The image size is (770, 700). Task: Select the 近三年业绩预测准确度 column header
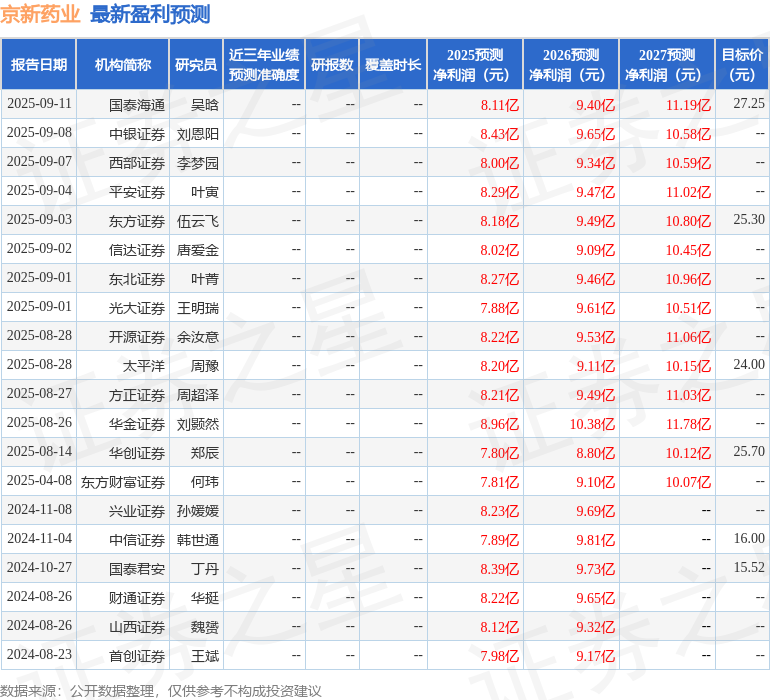click(x=264, y=64)
